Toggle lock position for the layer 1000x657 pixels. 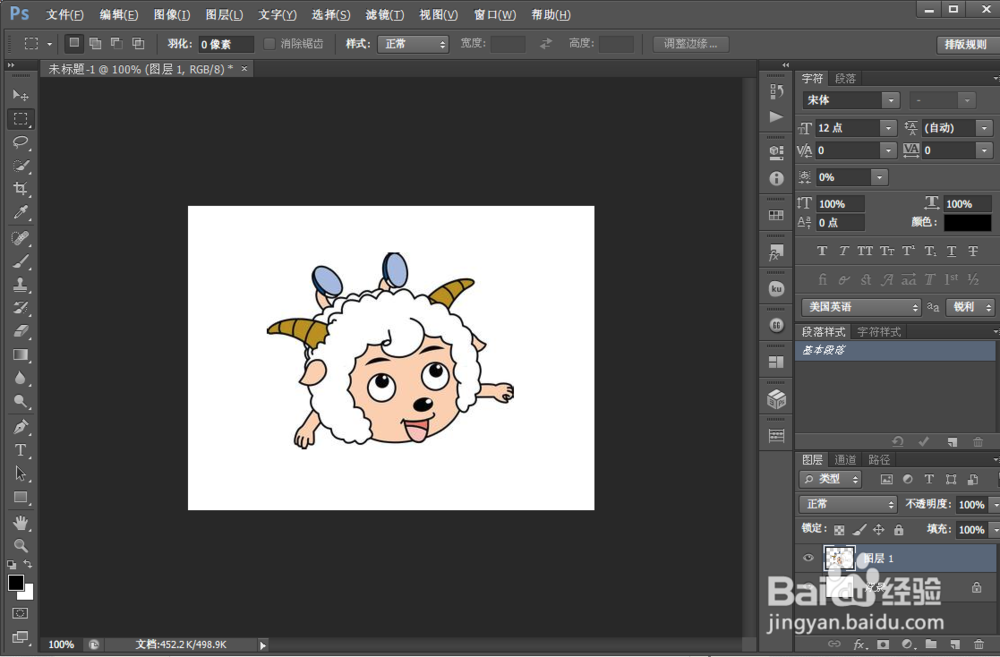879,529
